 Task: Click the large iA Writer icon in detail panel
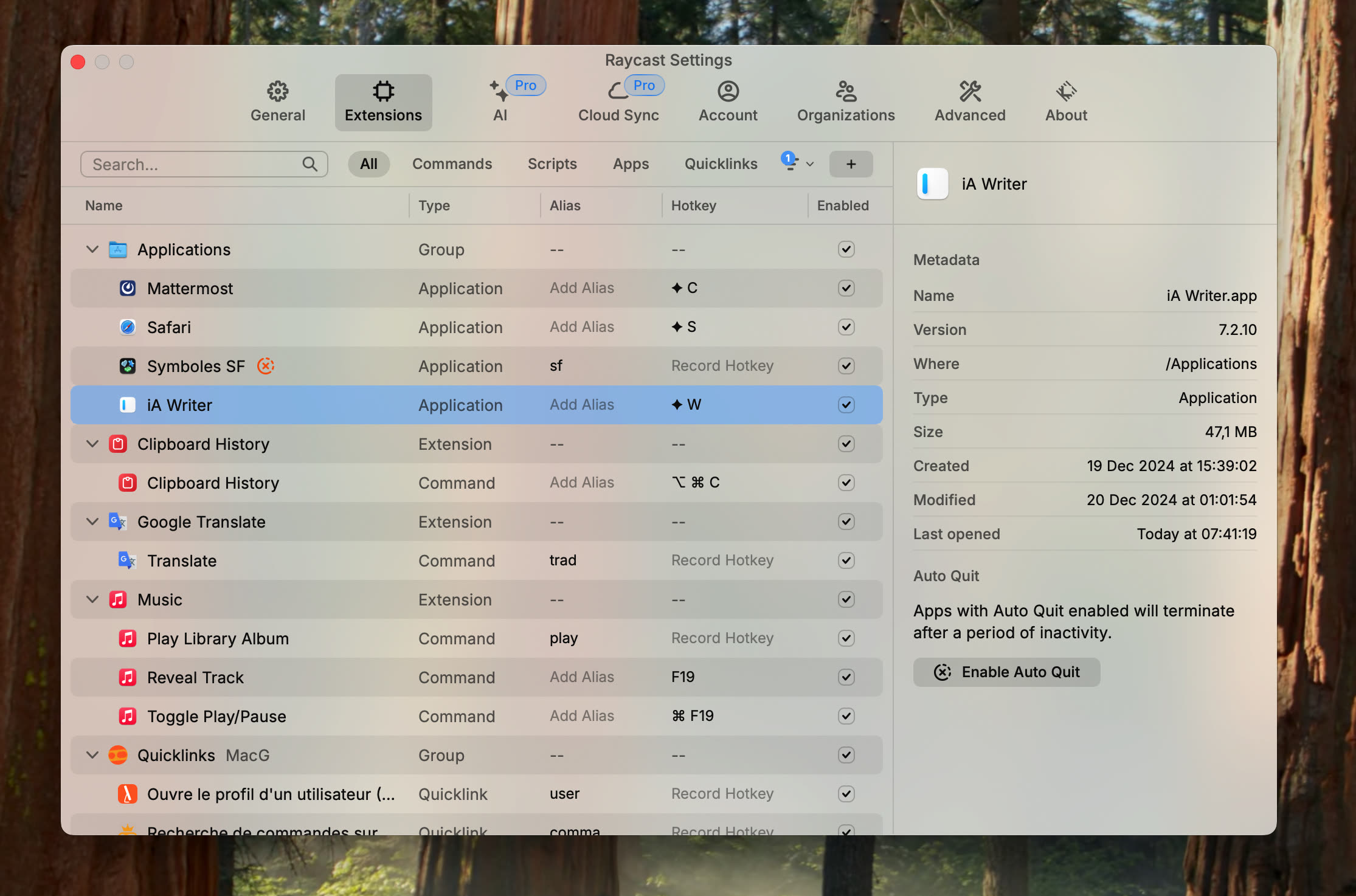[x=932, y=184]
